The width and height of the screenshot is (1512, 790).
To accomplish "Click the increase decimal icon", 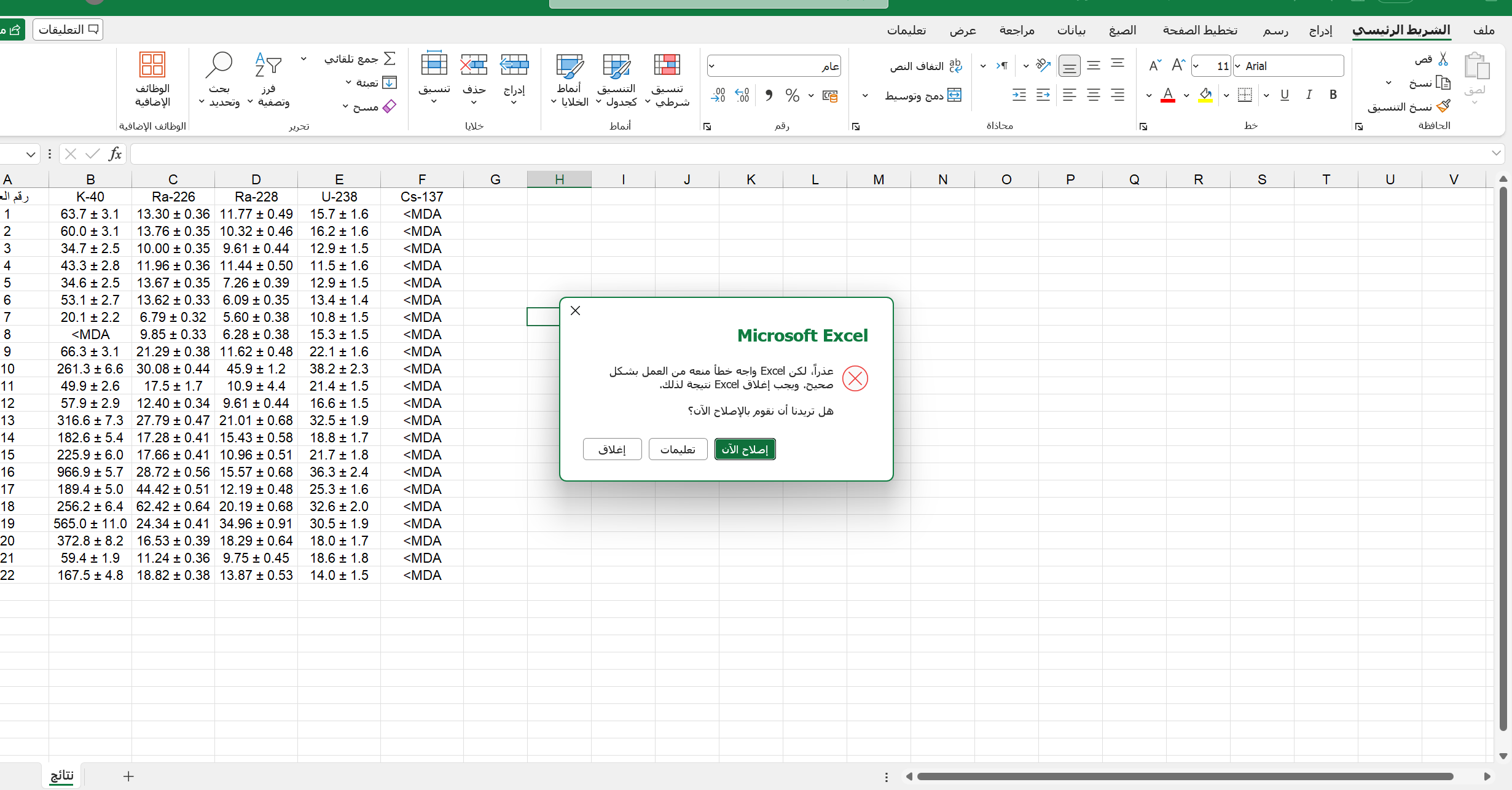I will pos(742,95).
